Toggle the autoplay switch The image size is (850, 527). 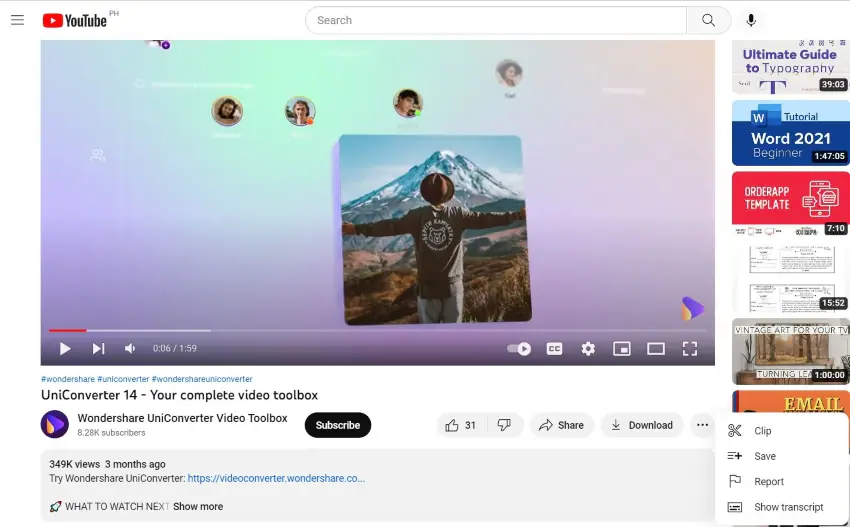[519, 349]
